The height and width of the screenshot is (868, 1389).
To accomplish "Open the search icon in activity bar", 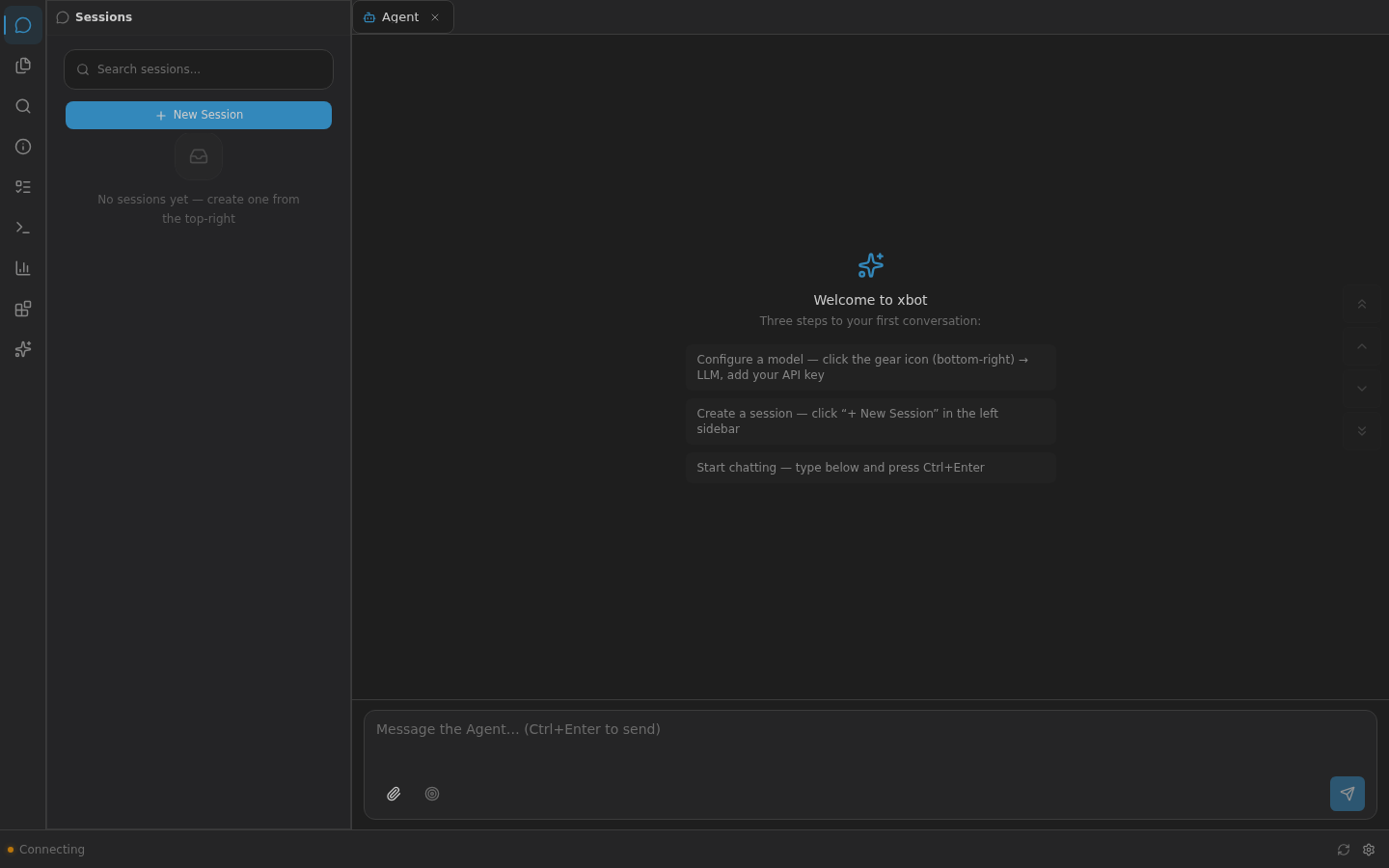I will tap(23, 106).
